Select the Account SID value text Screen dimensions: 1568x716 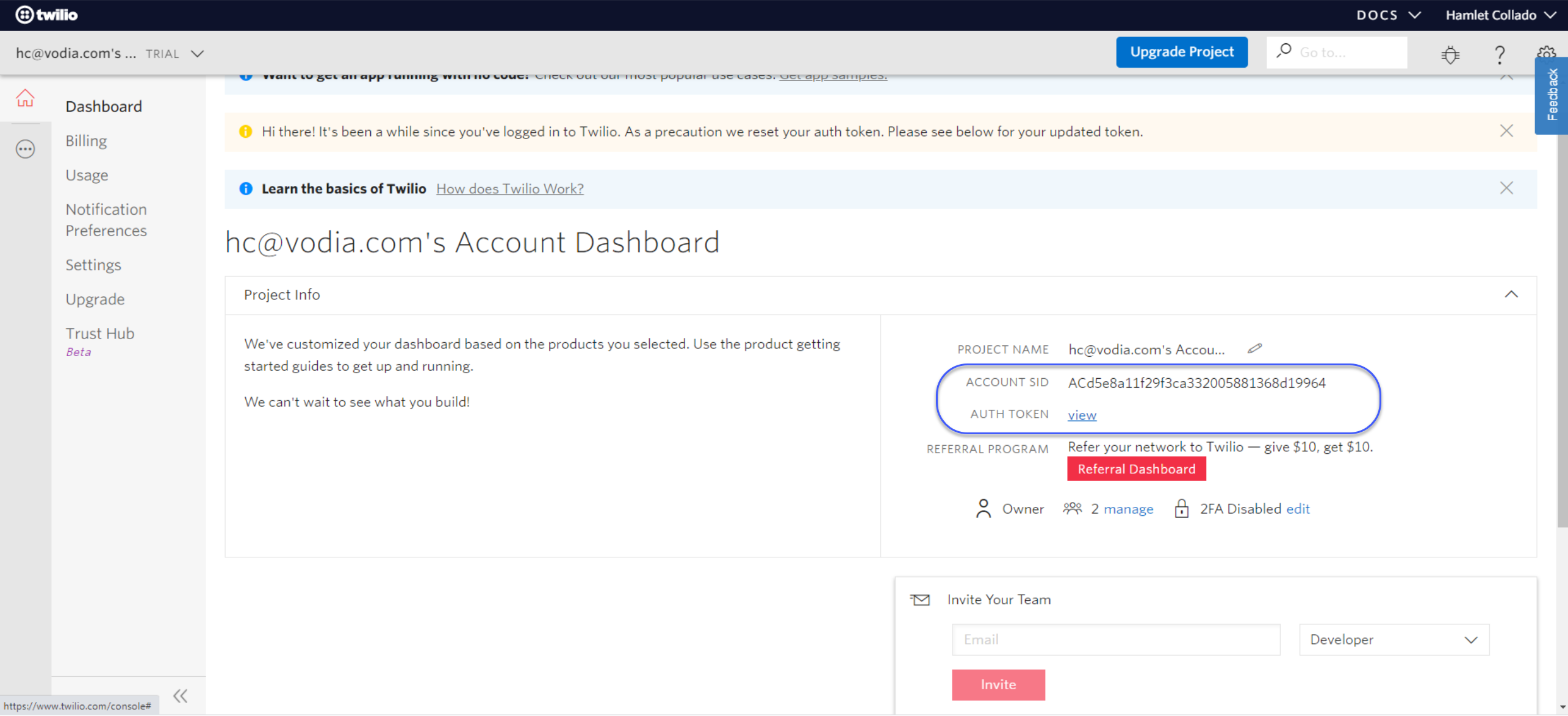coord(1196,382)
